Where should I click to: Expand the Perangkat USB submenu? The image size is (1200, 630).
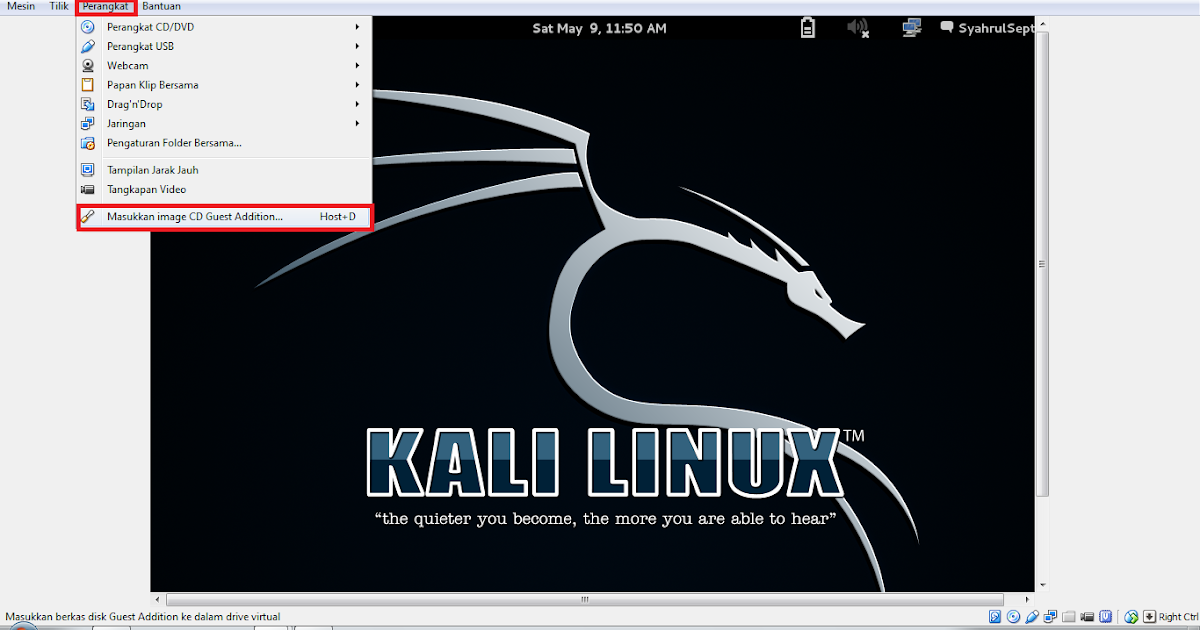coord(223,46)
